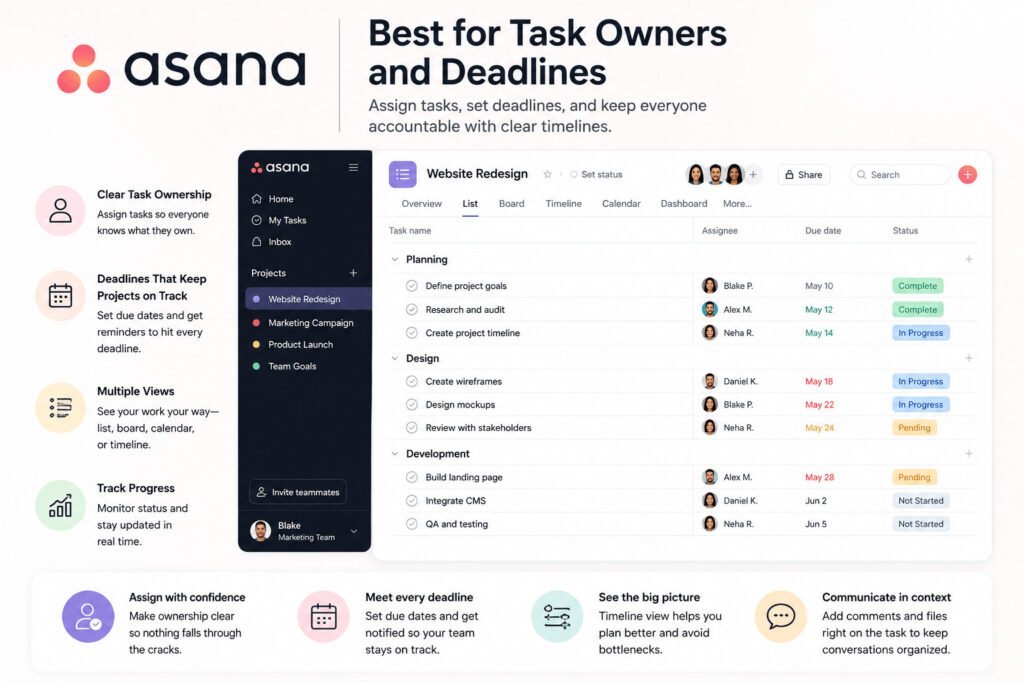The height and width of the screenshot is (683, 1024).
Task: Click the red plus create button
Action: [967, 174]
